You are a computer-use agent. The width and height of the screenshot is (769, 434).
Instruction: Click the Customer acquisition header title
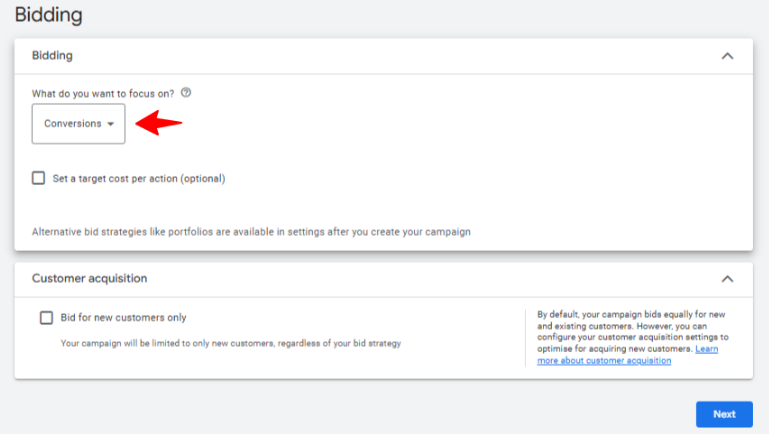(x=89, y=279)
